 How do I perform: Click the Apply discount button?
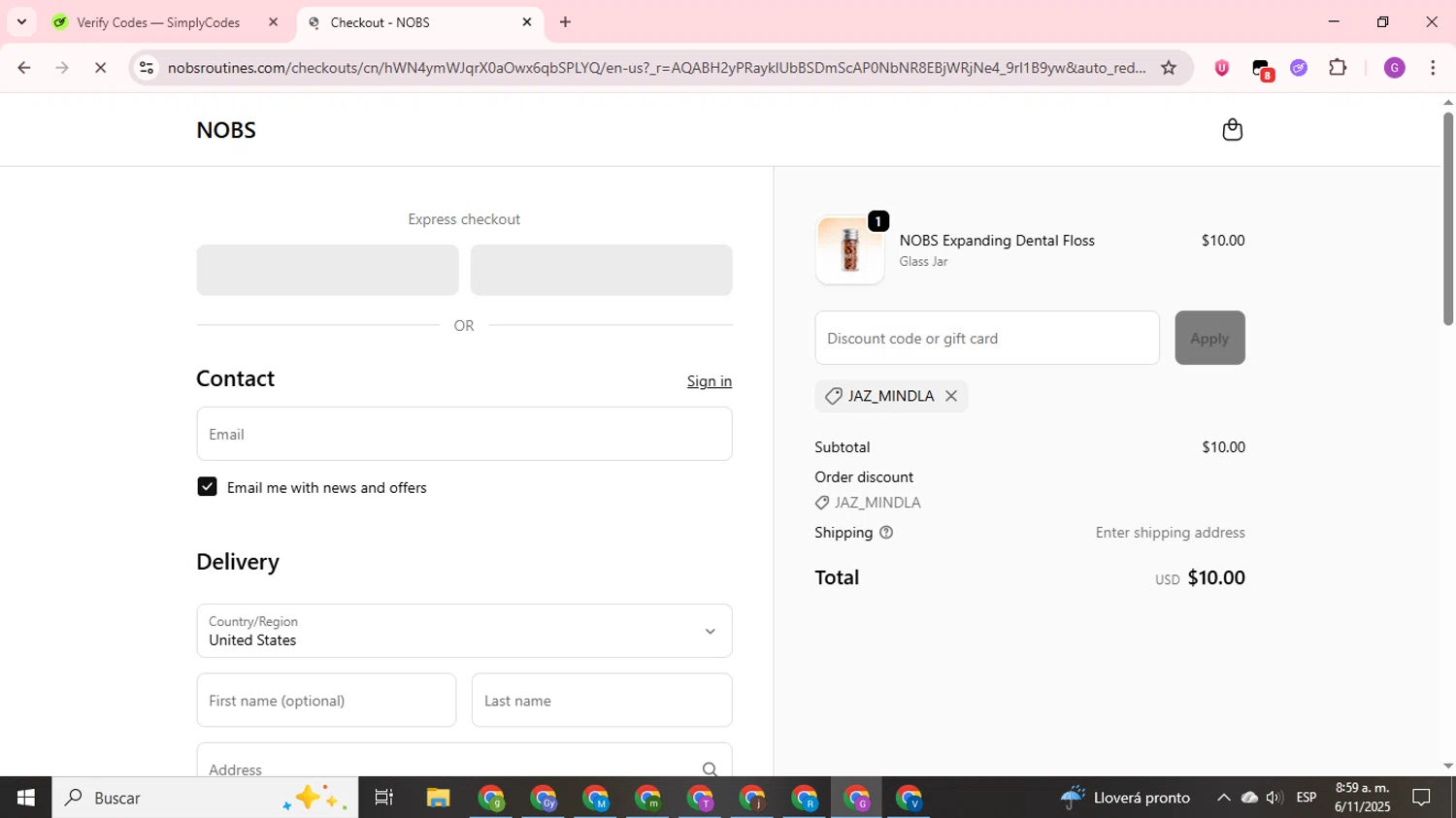1209,338
